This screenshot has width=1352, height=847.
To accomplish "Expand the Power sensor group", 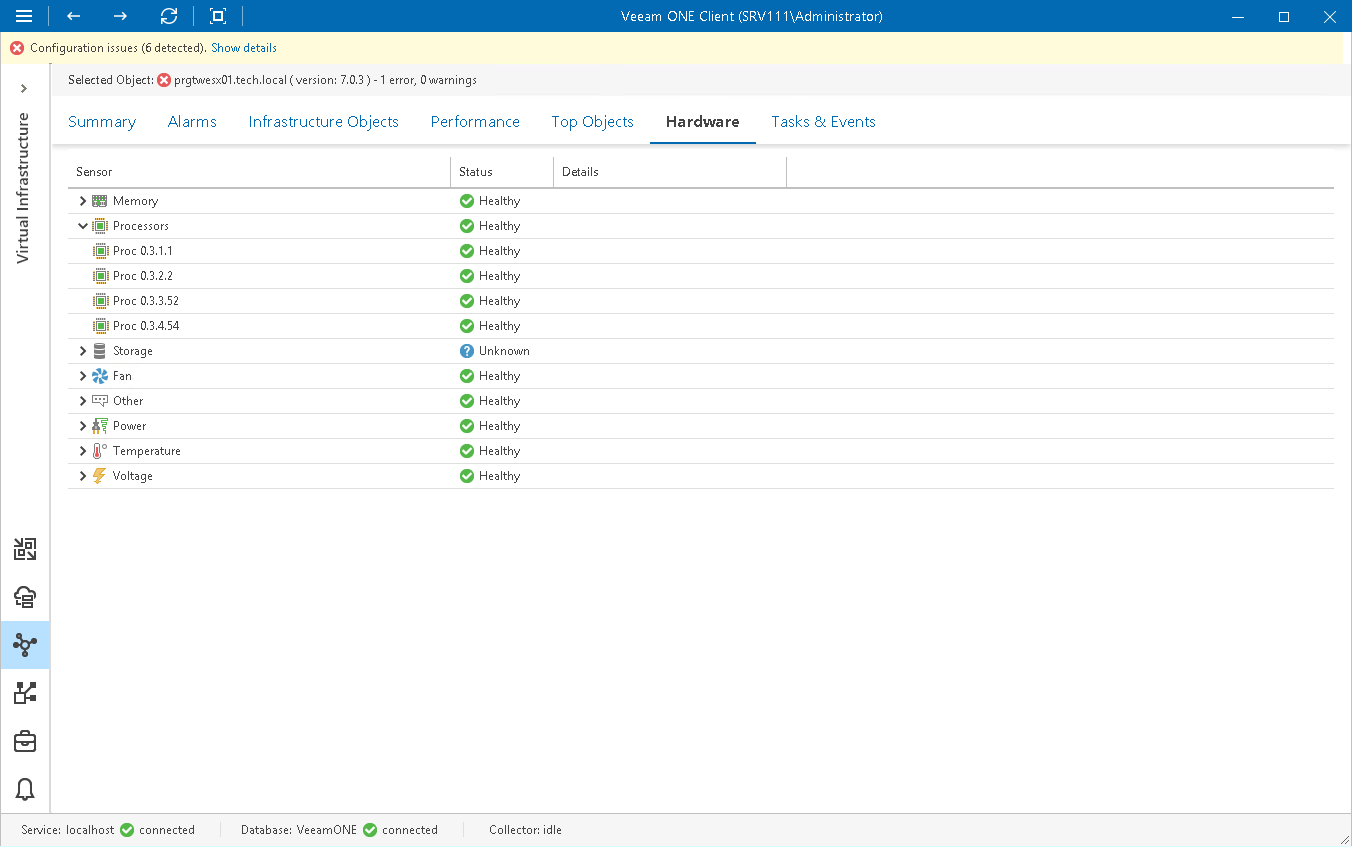I will [x=83, y=426].
